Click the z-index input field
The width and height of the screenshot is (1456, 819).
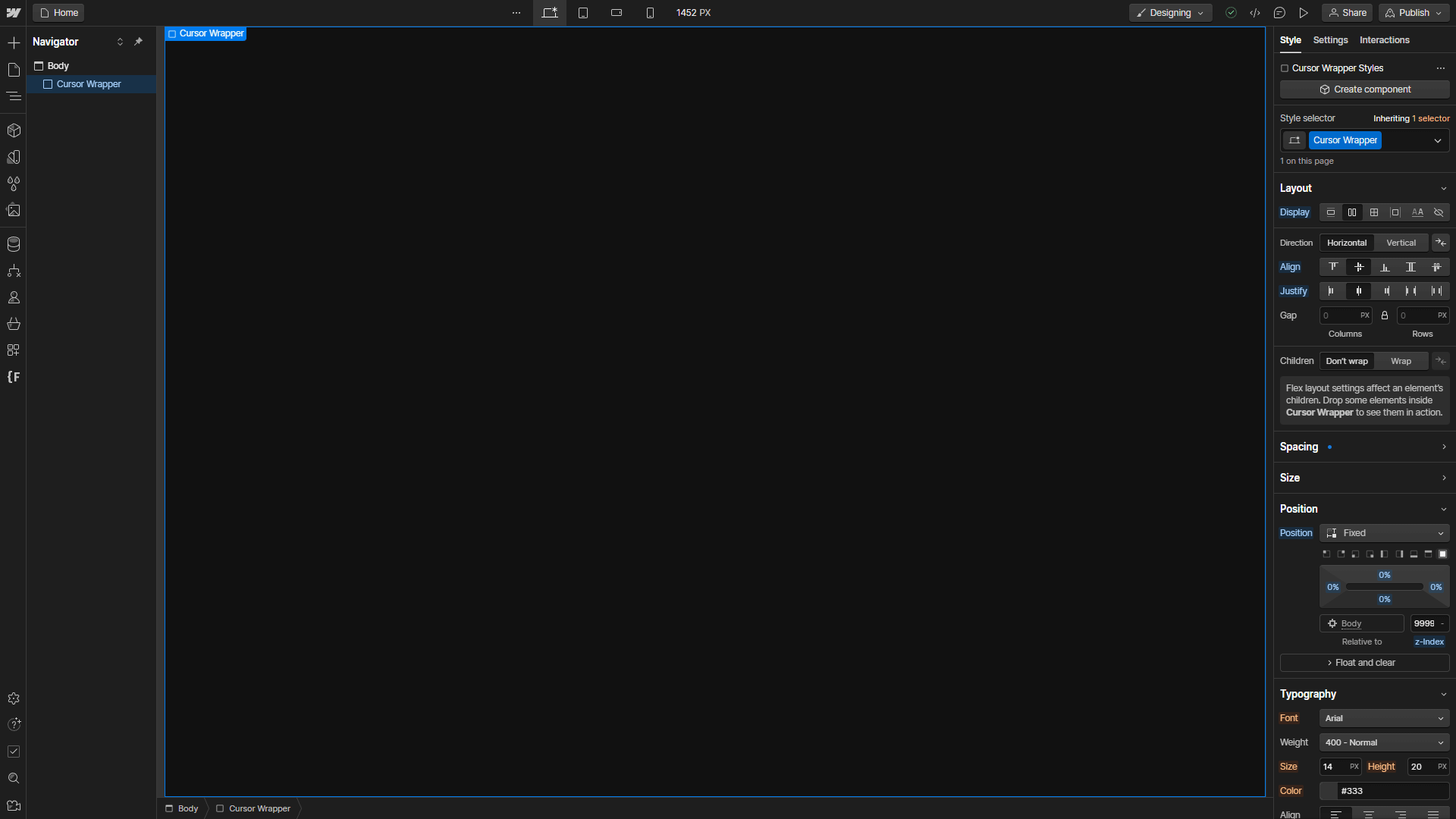[1424, 623]
